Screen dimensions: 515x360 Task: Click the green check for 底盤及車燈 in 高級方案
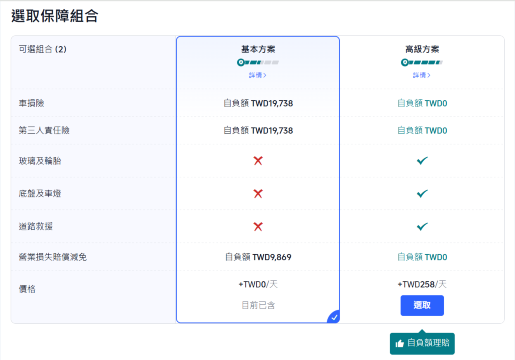[422, 194]
